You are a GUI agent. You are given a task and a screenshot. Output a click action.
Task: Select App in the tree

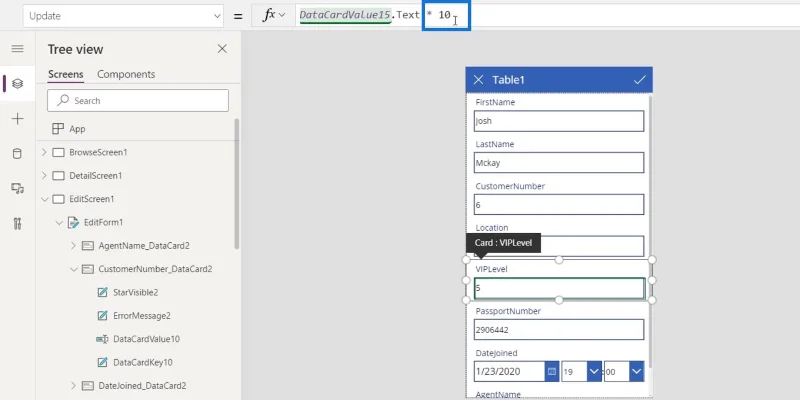[x=77, y=129]
